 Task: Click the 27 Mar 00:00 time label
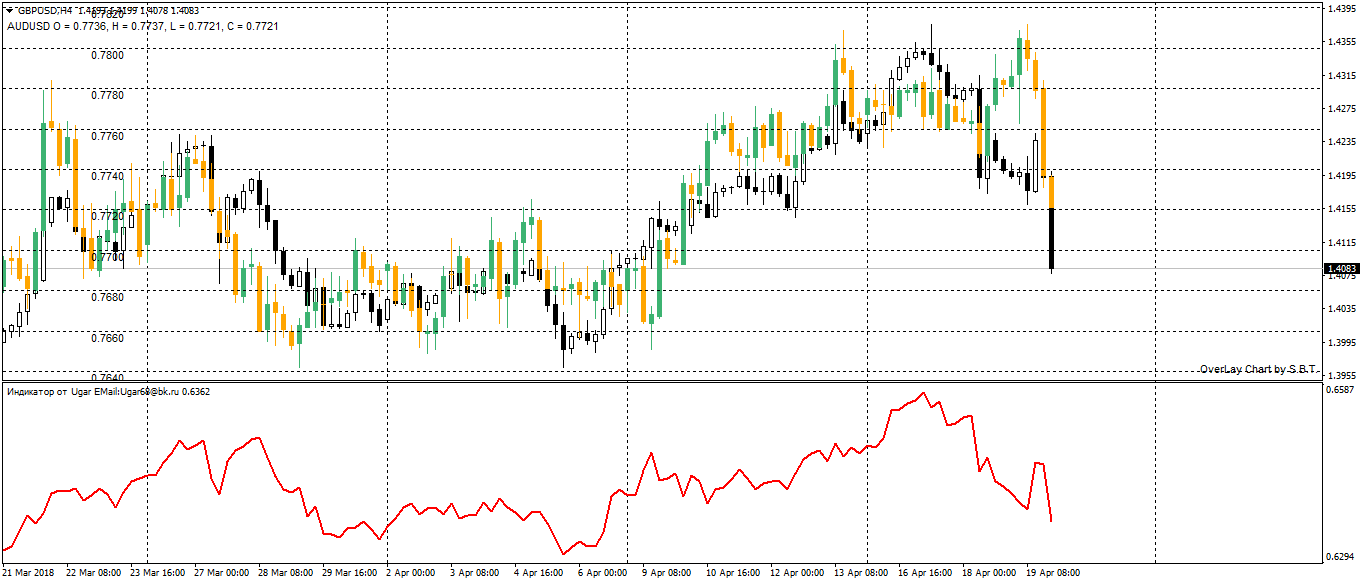point(222,573)
